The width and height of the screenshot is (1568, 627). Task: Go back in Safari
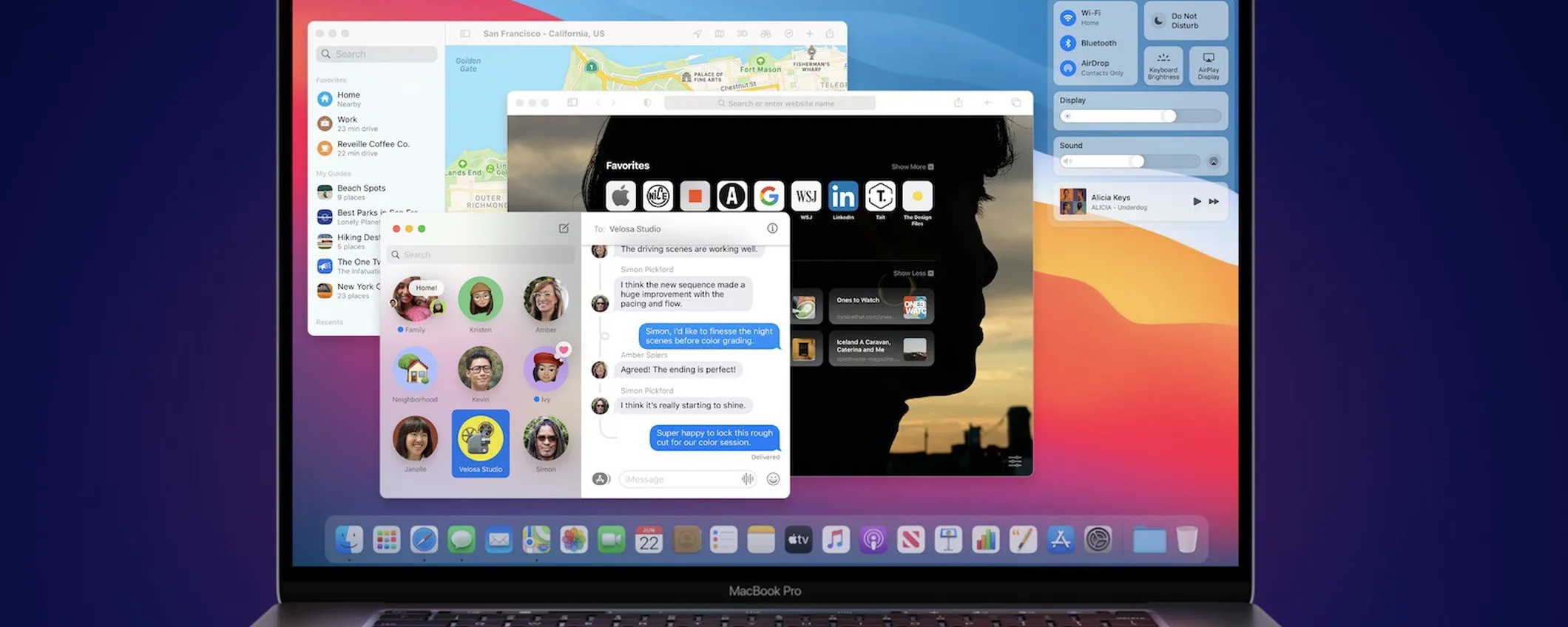(x=598, y=103)
